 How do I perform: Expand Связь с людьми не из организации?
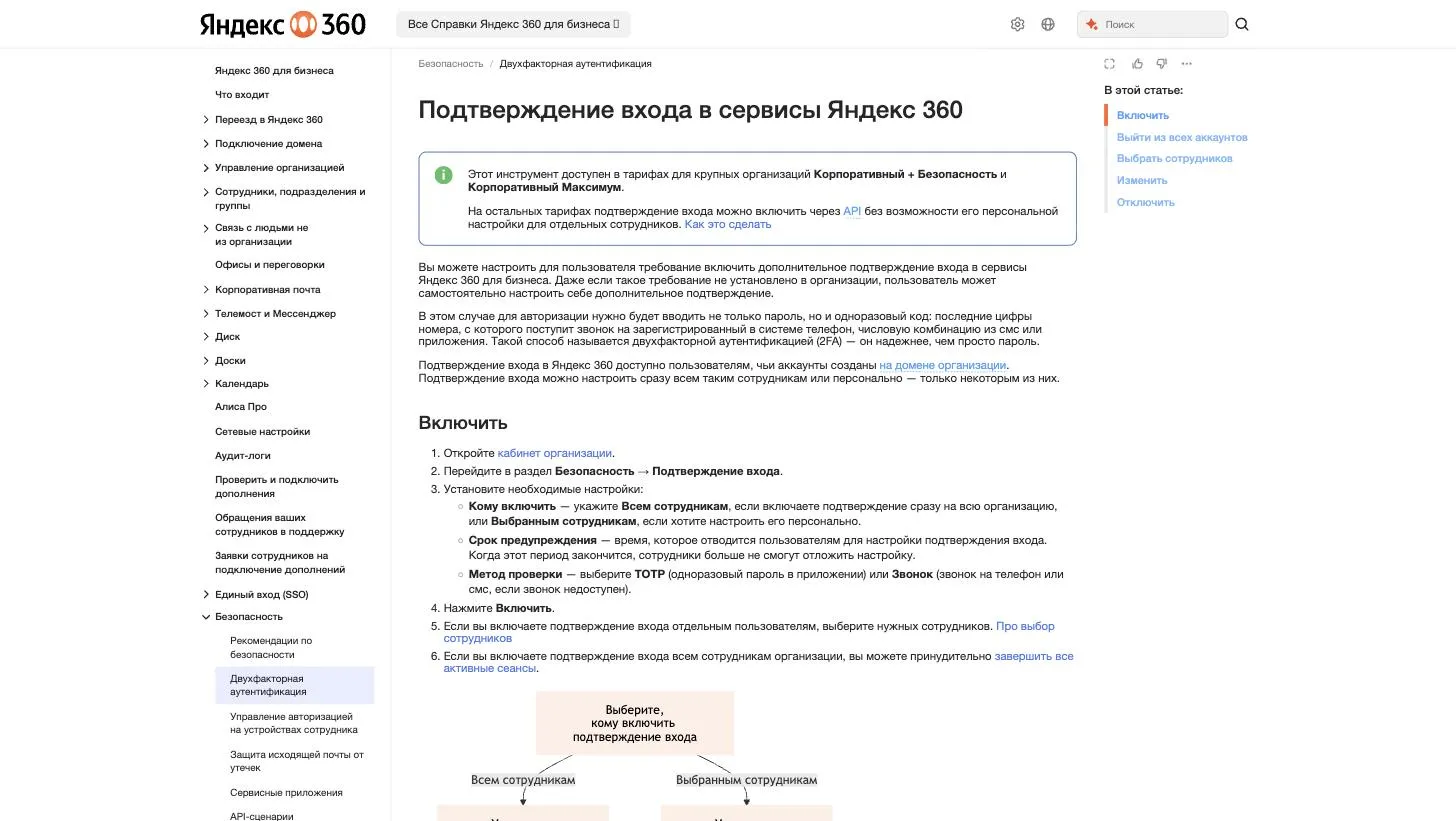(x=206, y=228)
